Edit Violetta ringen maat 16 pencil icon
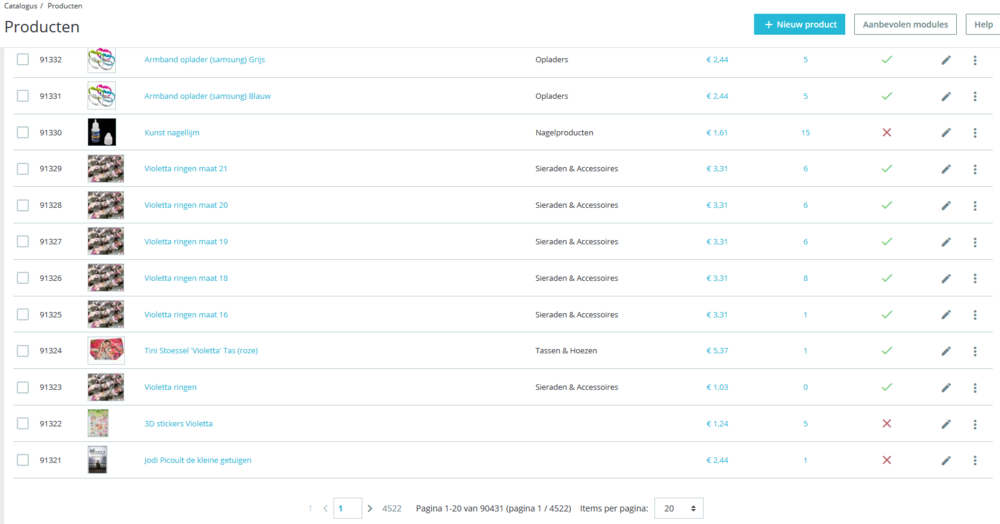The height and width of the screenshot is (524, 1000). click(946, 314)
